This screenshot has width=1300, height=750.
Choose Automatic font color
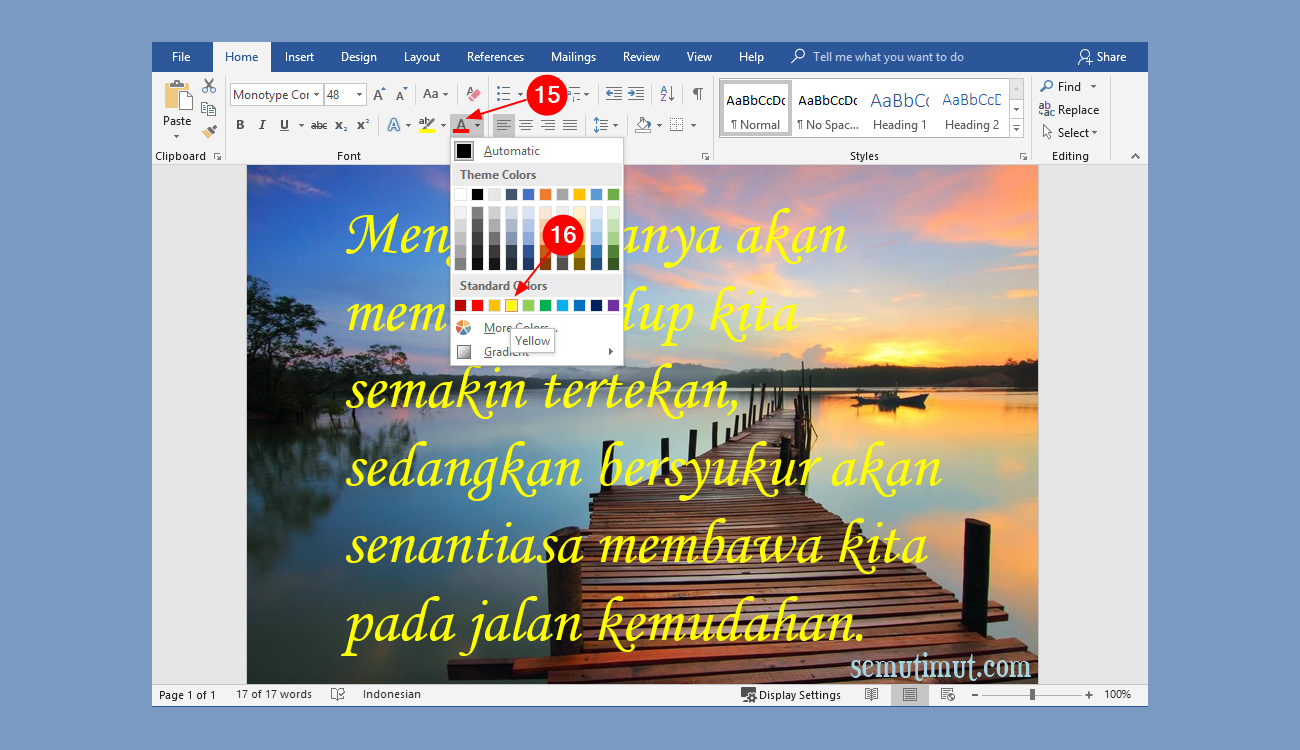coord(536,151)
